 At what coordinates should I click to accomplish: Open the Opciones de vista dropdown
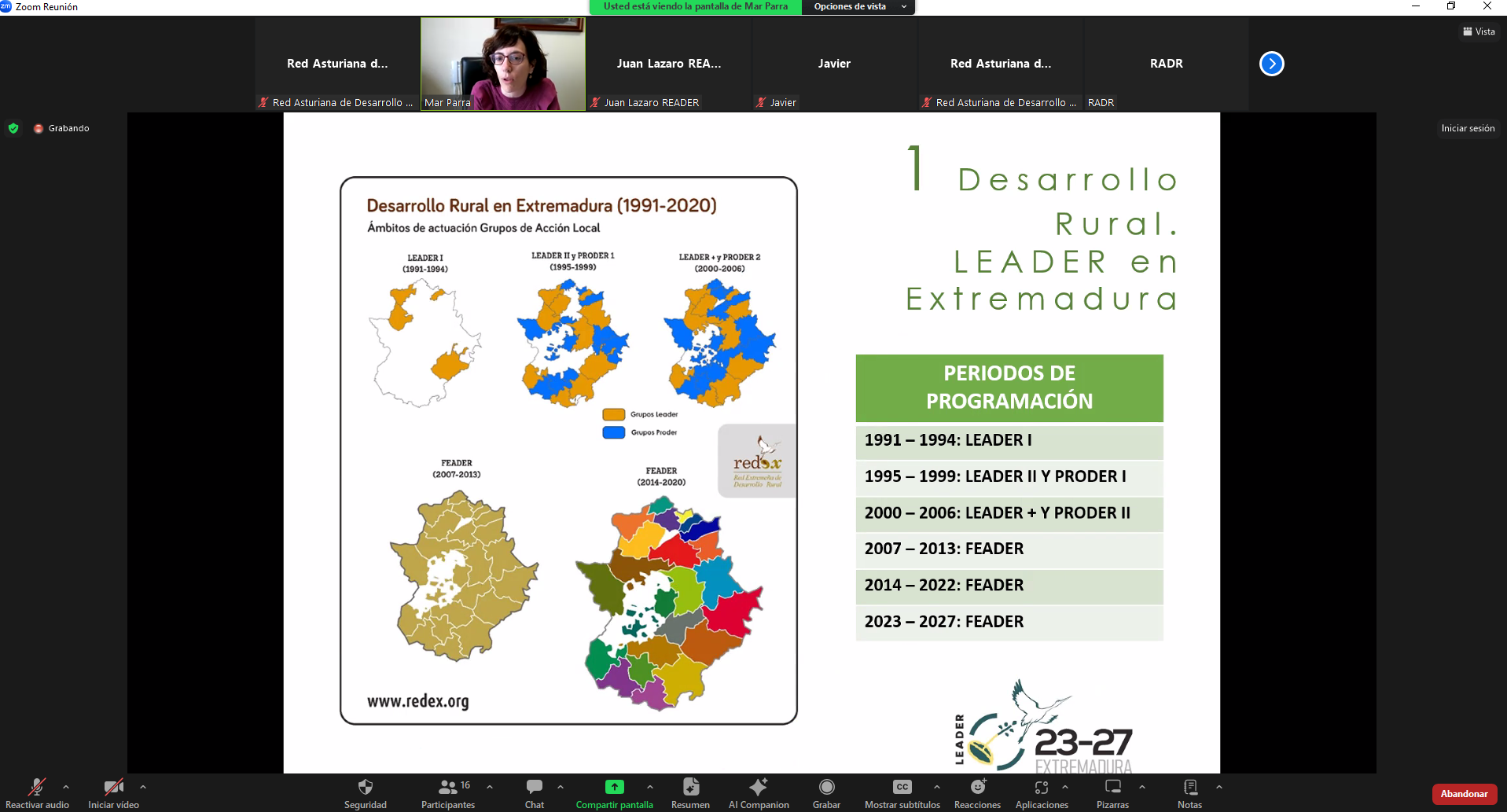tap(858, 6)
